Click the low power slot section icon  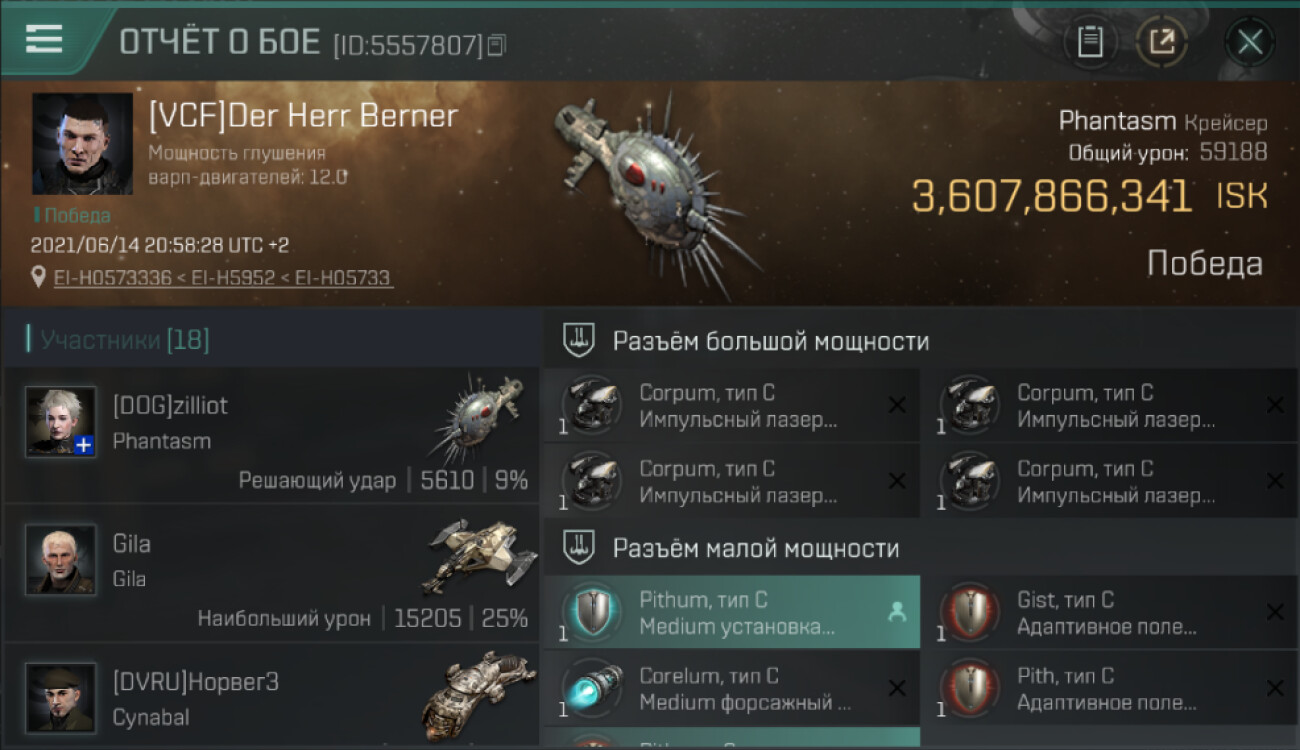click(x=579, y=547)
